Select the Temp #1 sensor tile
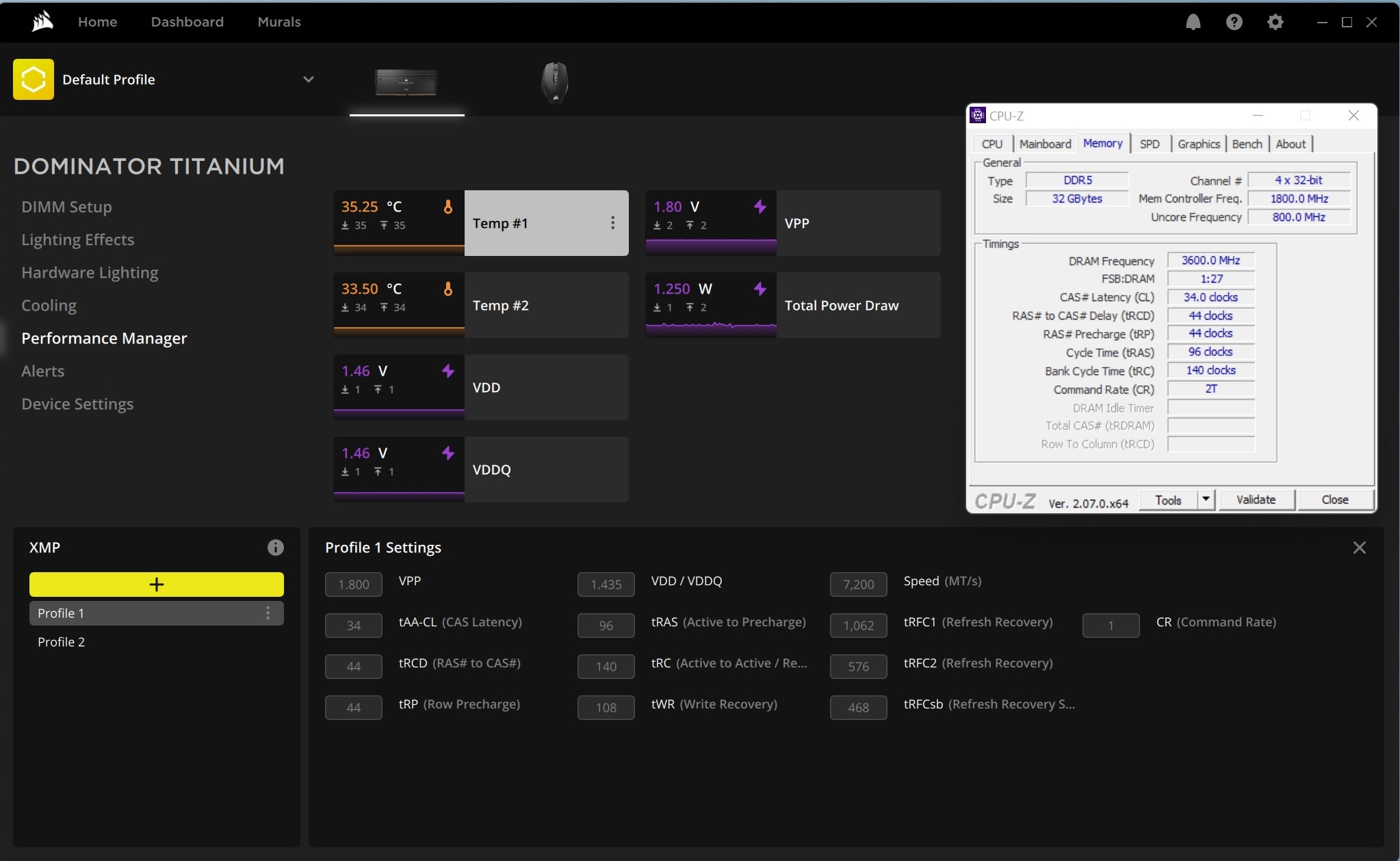The height and width of the screenshot is (861, 1400). [481, 223]
